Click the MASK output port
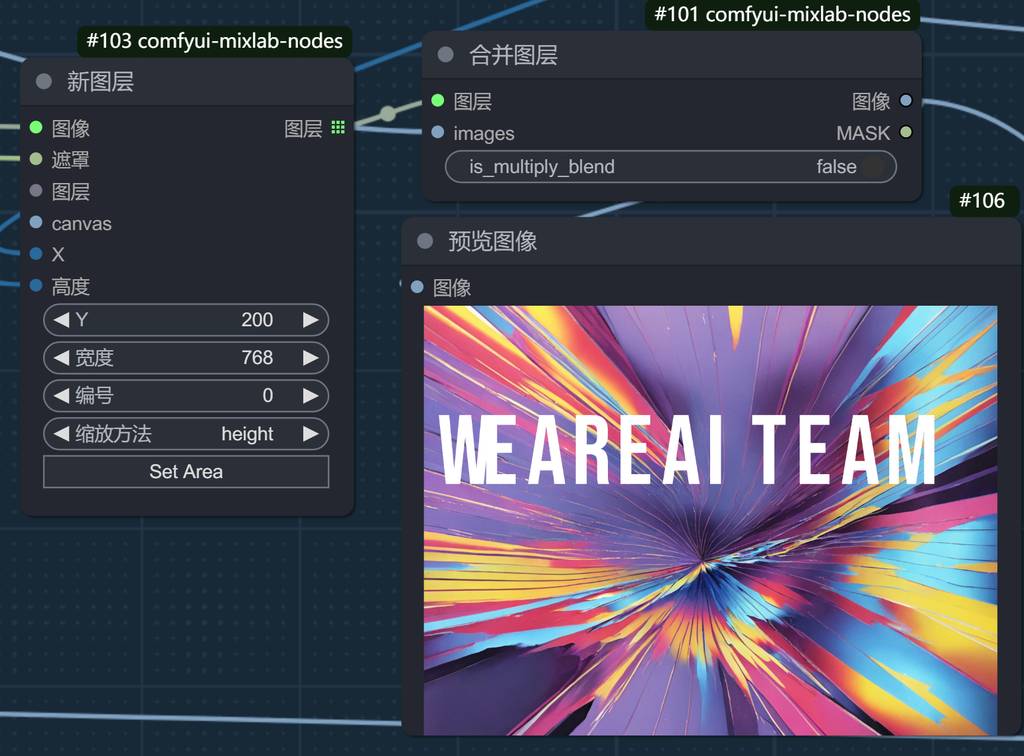 click(906, 132)
